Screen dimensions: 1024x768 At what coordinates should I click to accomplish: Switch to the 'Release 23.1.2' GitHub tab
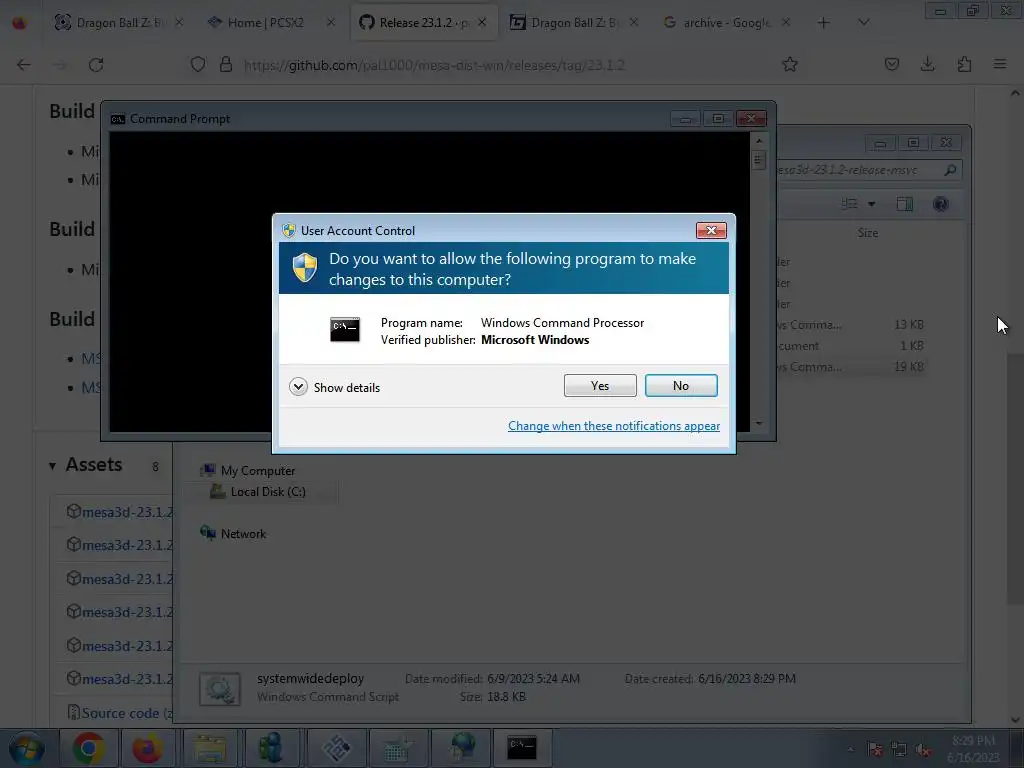(x=423, y=23)
